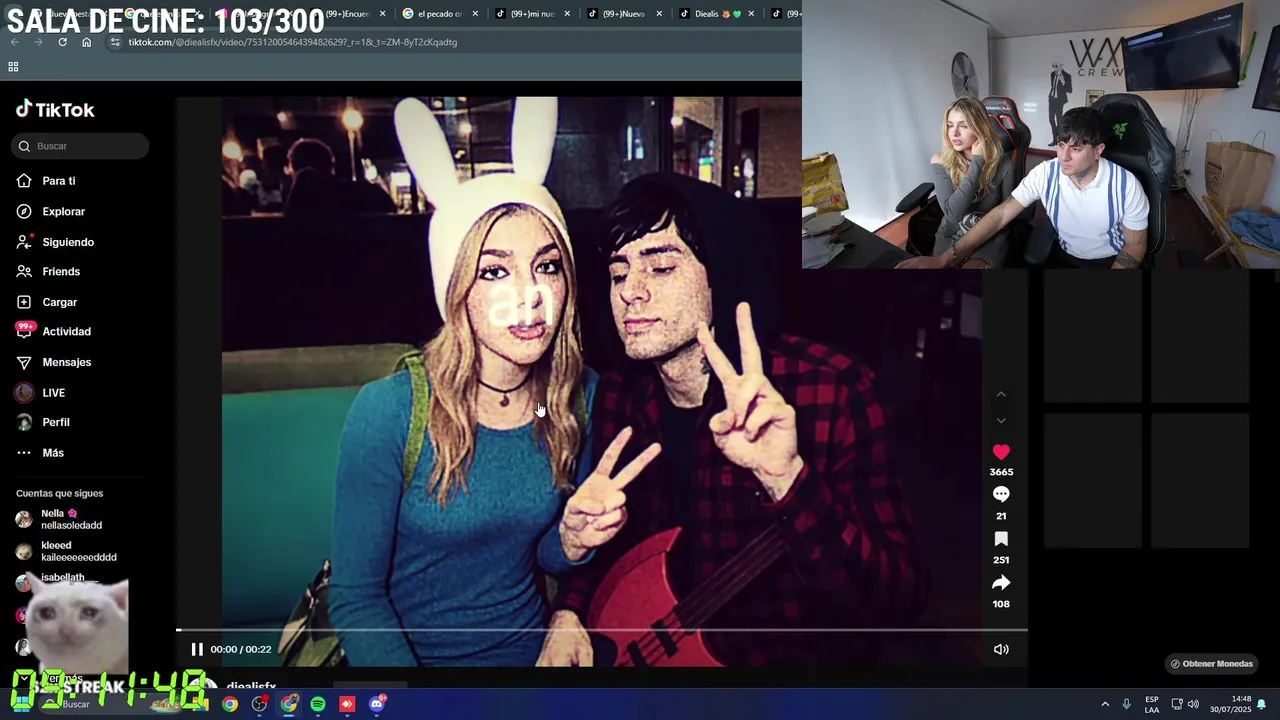1280x720 pixels.
Task: Open the TikTok home logo
Action: click(x=55, y=109)
